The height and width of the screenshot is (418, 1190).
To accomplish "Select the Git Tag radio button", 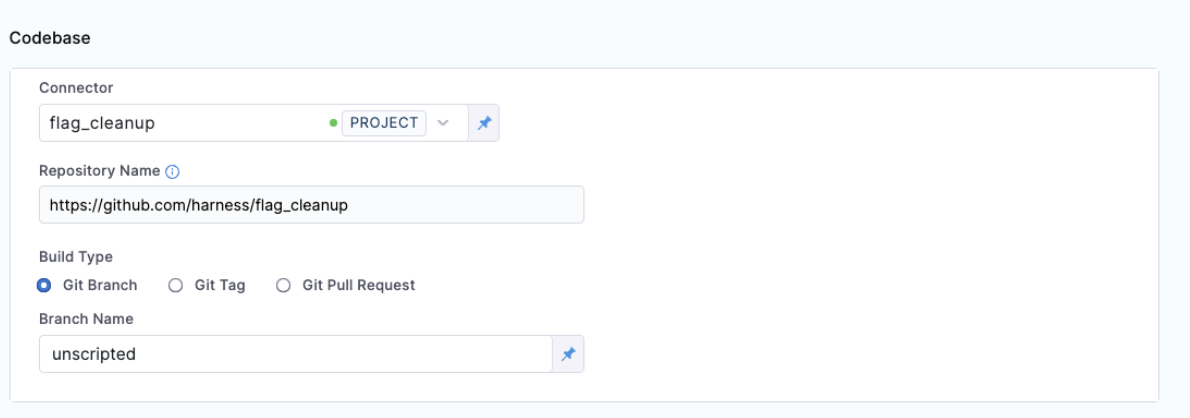I will pos(176,285).
